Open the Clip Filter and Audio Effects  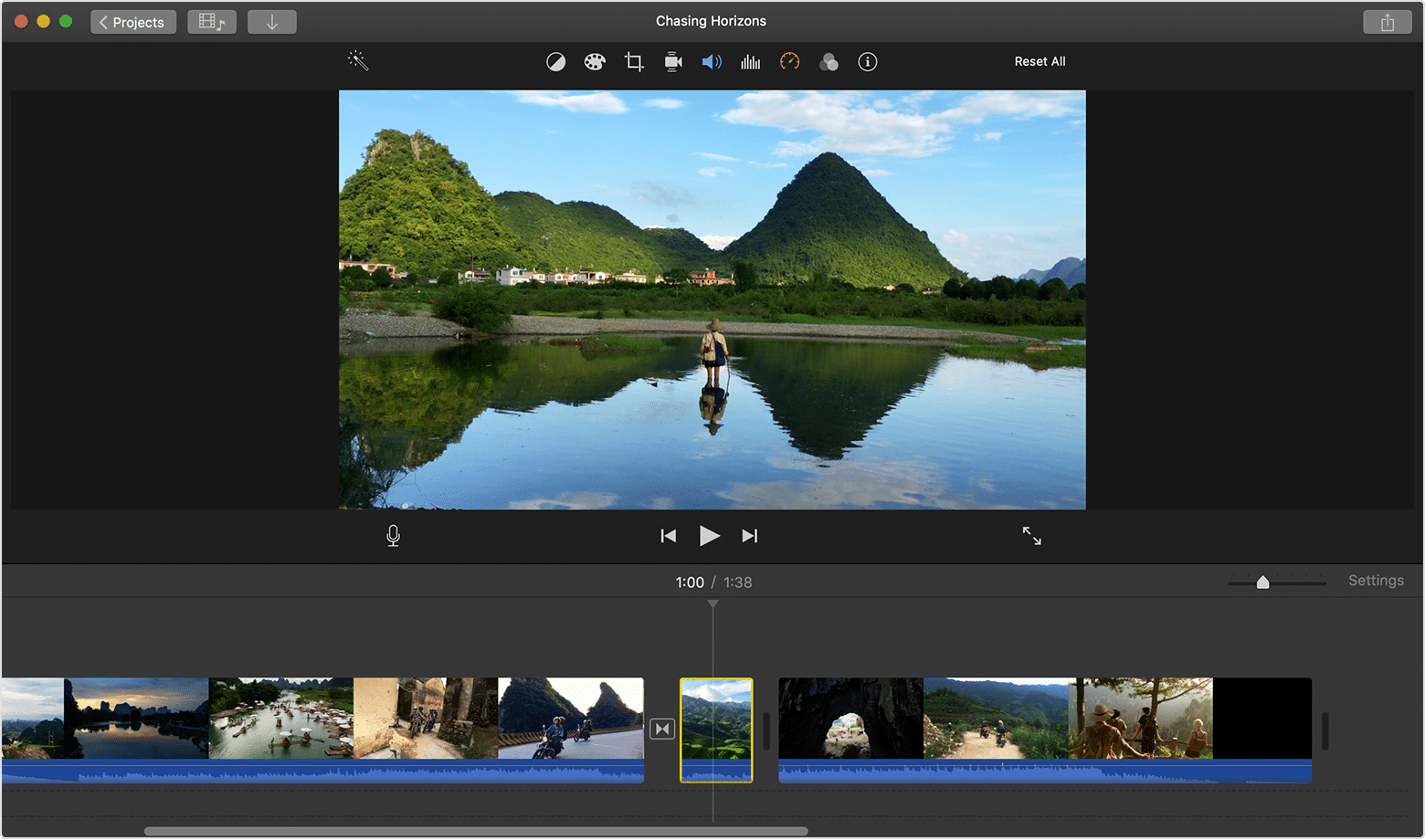coord(829,61)
